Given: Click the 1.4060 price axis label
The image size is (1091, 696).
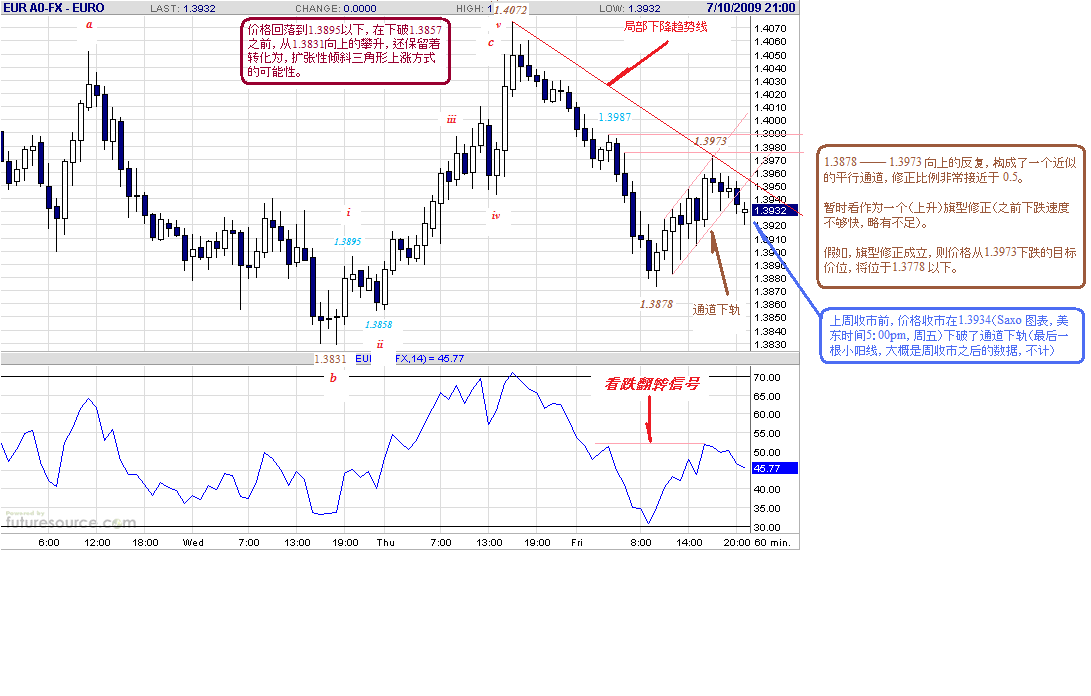Looking at the screenshot, I should pyautogui.click(x=770, y=42).
